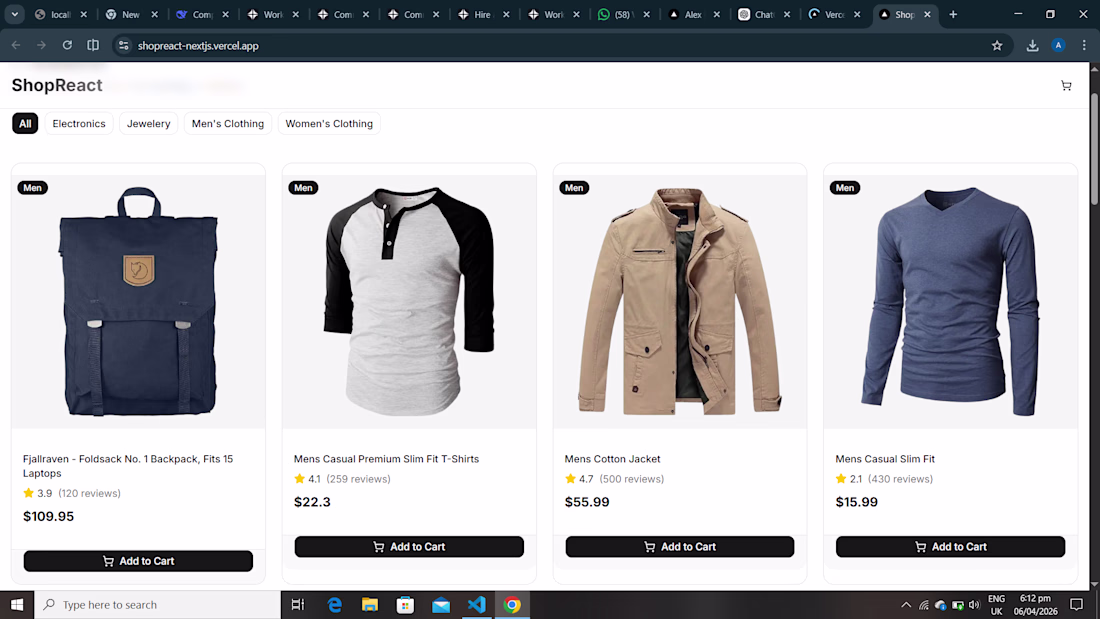
Task: Click the Fjallraven backpack image
Action: tap(138, 302)
